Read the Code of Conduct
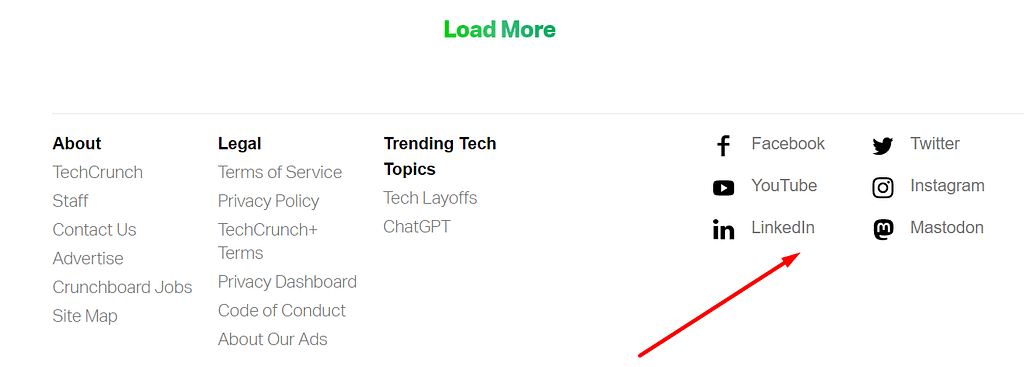Screen dimensions: 1024x367 [x=282, y=311]
